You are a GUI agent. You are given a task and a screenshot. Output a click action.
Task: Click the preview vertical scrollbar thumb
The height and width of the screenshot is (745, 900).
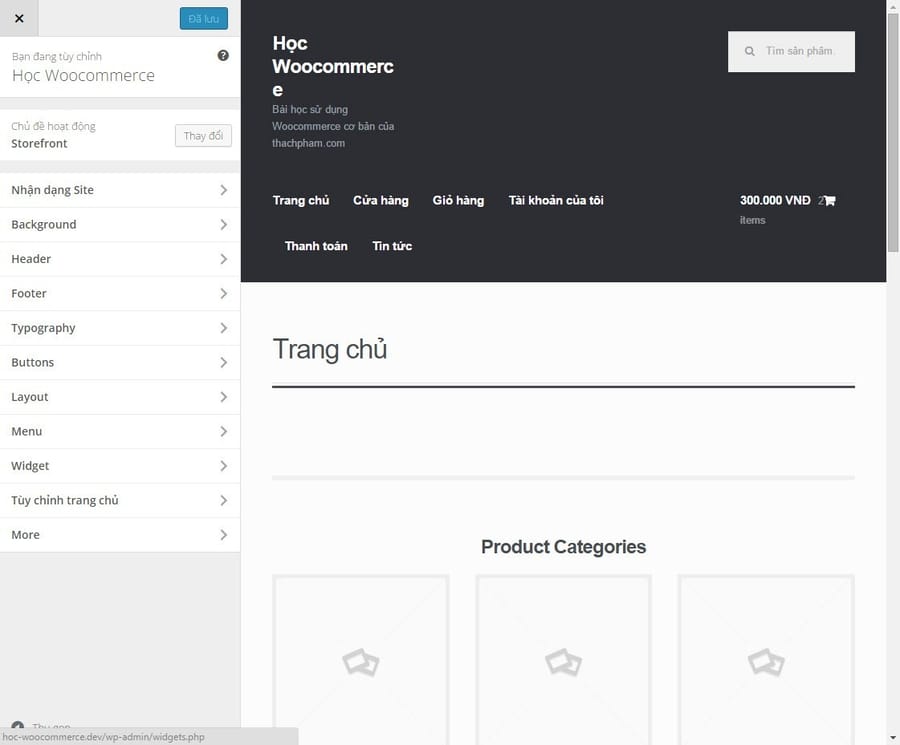[893, 132]
